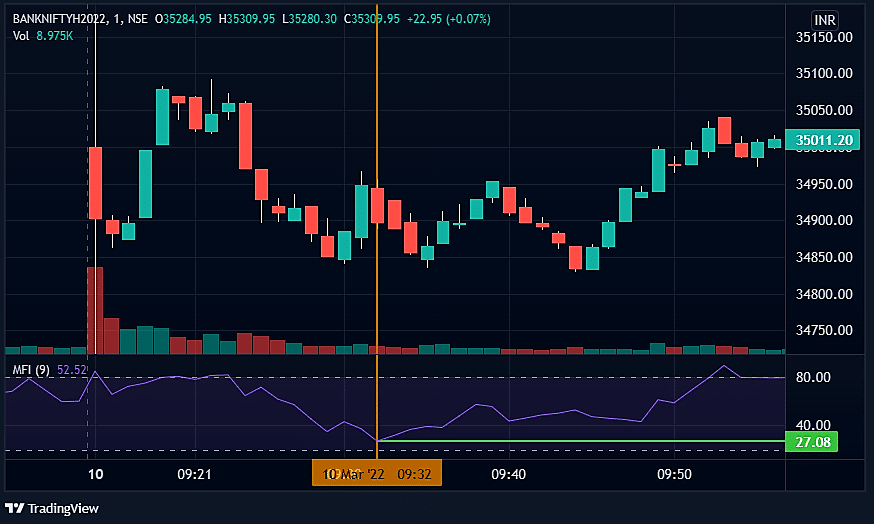Click the 40.00 level on the MFI scale

tap(814, 425)
